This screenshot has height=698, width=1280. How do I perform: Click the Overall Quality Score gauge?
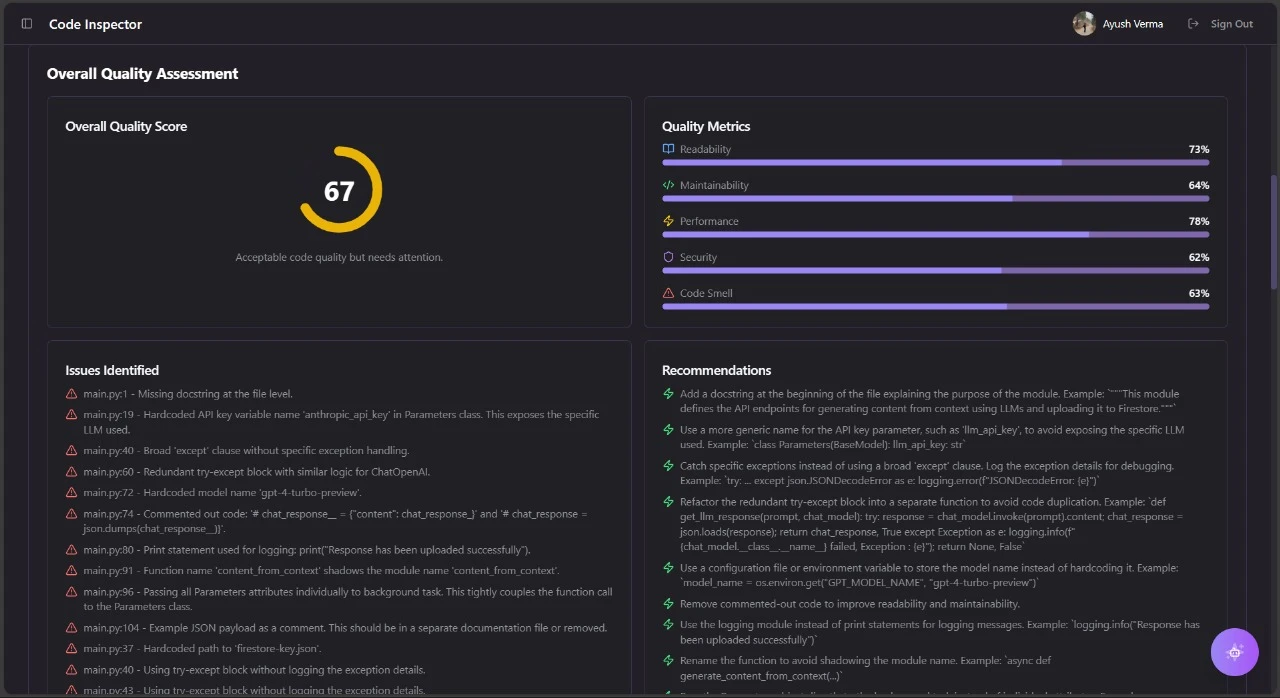(x=339, y=188)
